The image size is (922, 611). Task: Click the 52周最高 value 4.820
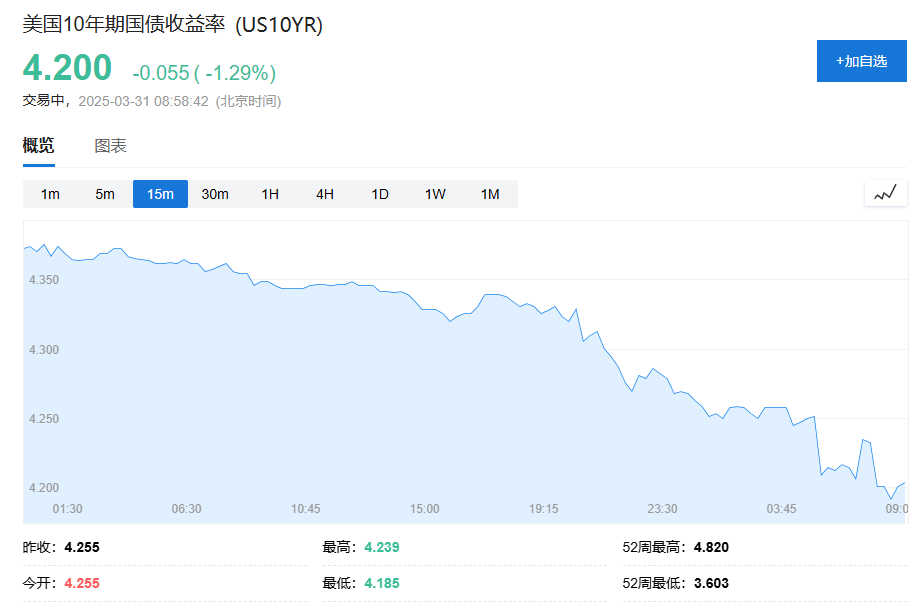711,547
